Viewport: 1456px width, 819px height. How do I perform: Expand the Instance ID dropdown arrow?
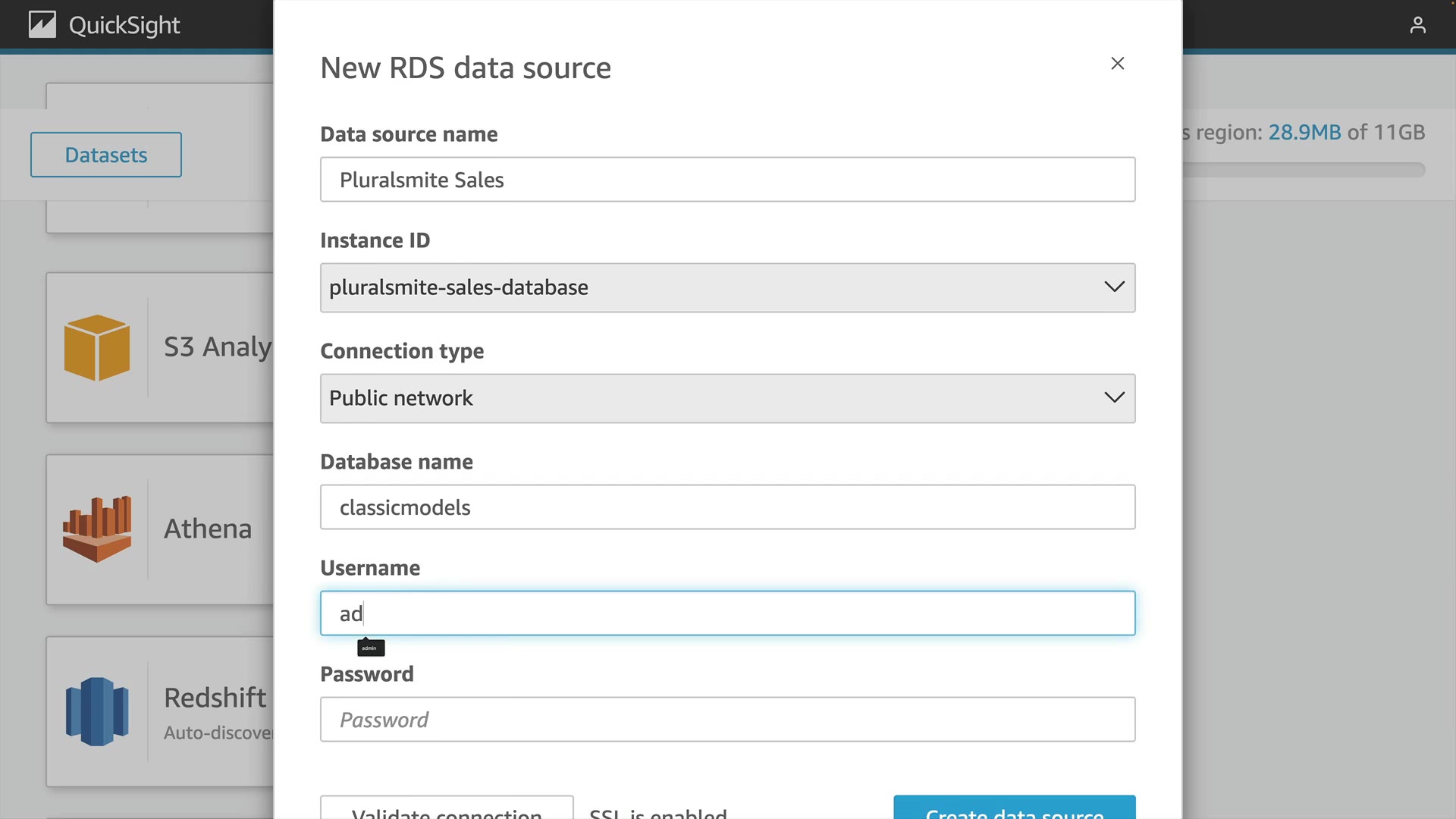click(1113, 287)
